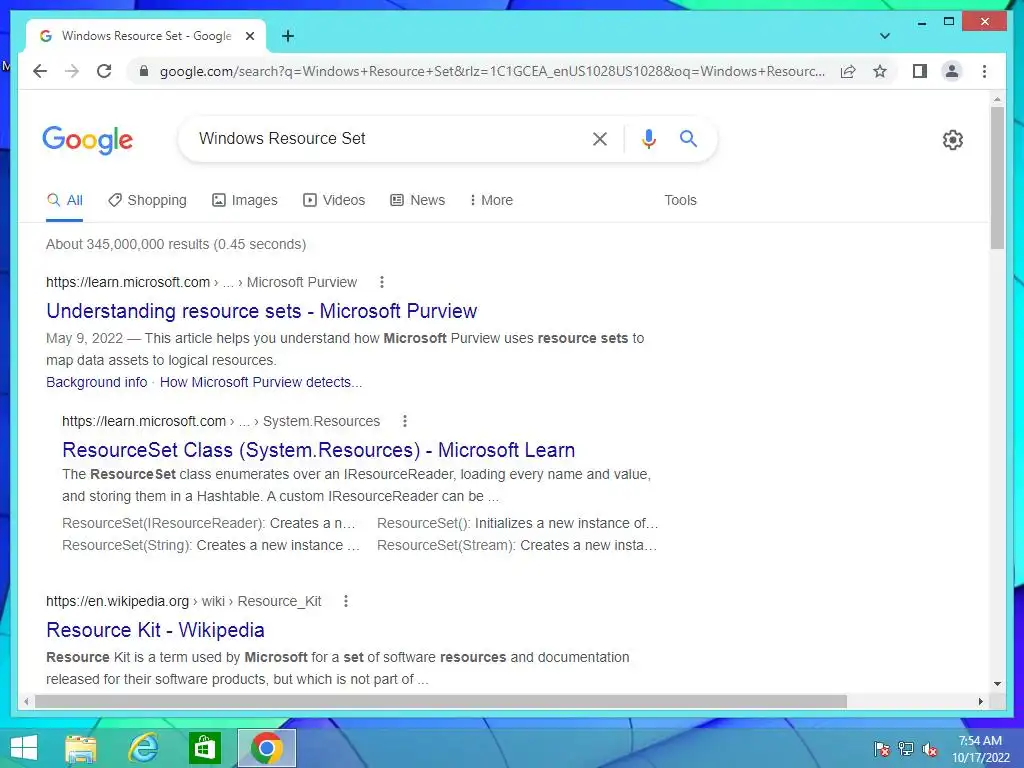Switch to Shopping results
1024x768 pixels.
click(148, 200)
